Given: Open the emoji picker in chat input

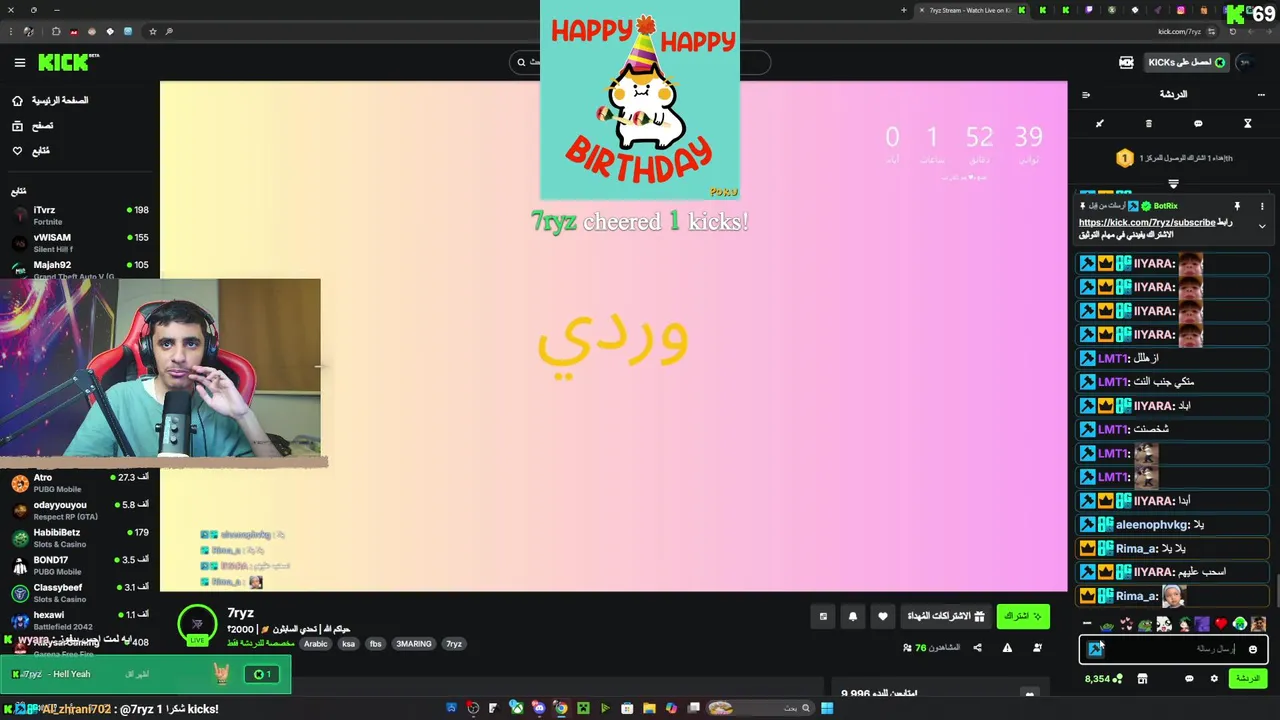Looking at the screenshot, I should [1252, 649].
